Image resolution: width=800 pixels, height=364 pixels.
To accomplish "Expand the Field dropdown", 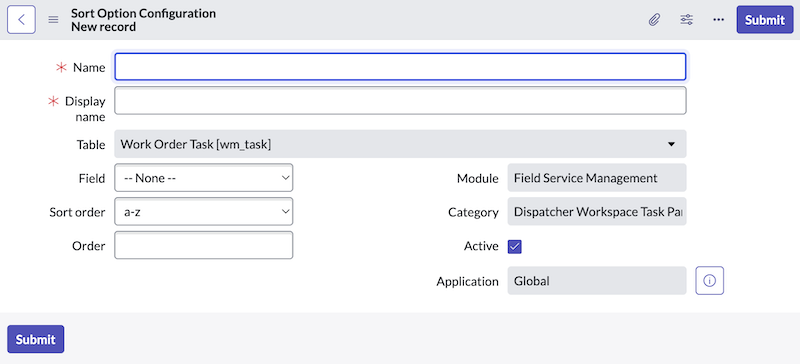I will pyautogui.click(x=204, y=178).
